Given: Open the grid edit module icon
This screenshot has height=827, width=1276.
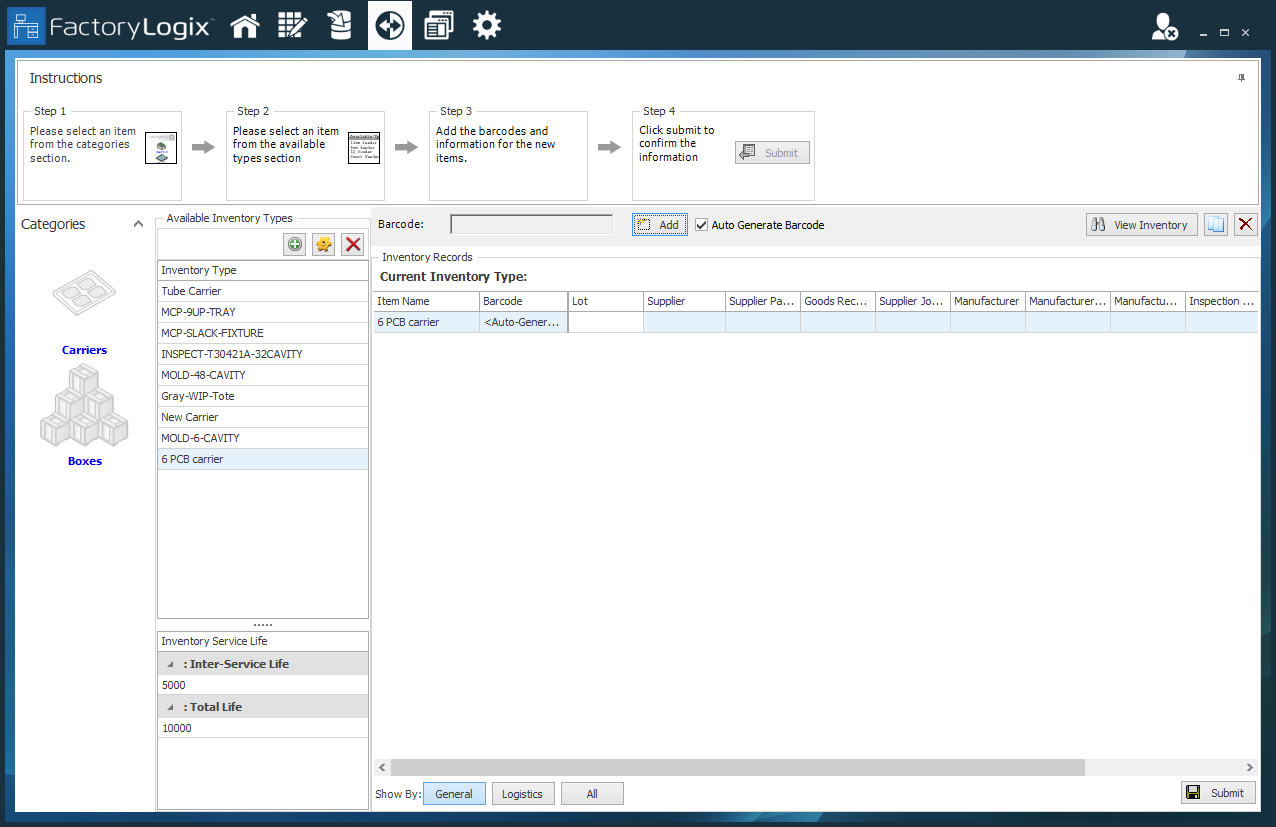Looking at the screenshot, I should (292, 26).
